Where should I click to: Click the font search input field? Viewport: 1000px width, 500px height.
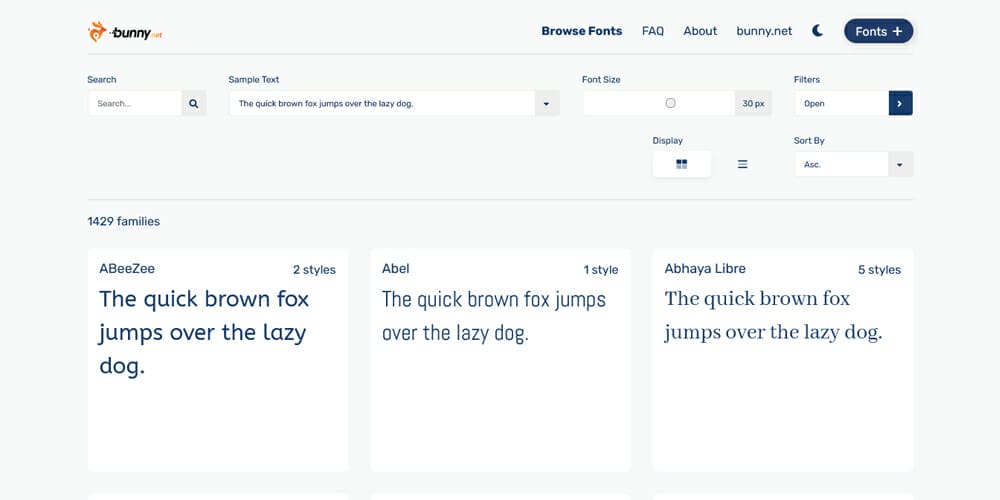pos(135,103)
